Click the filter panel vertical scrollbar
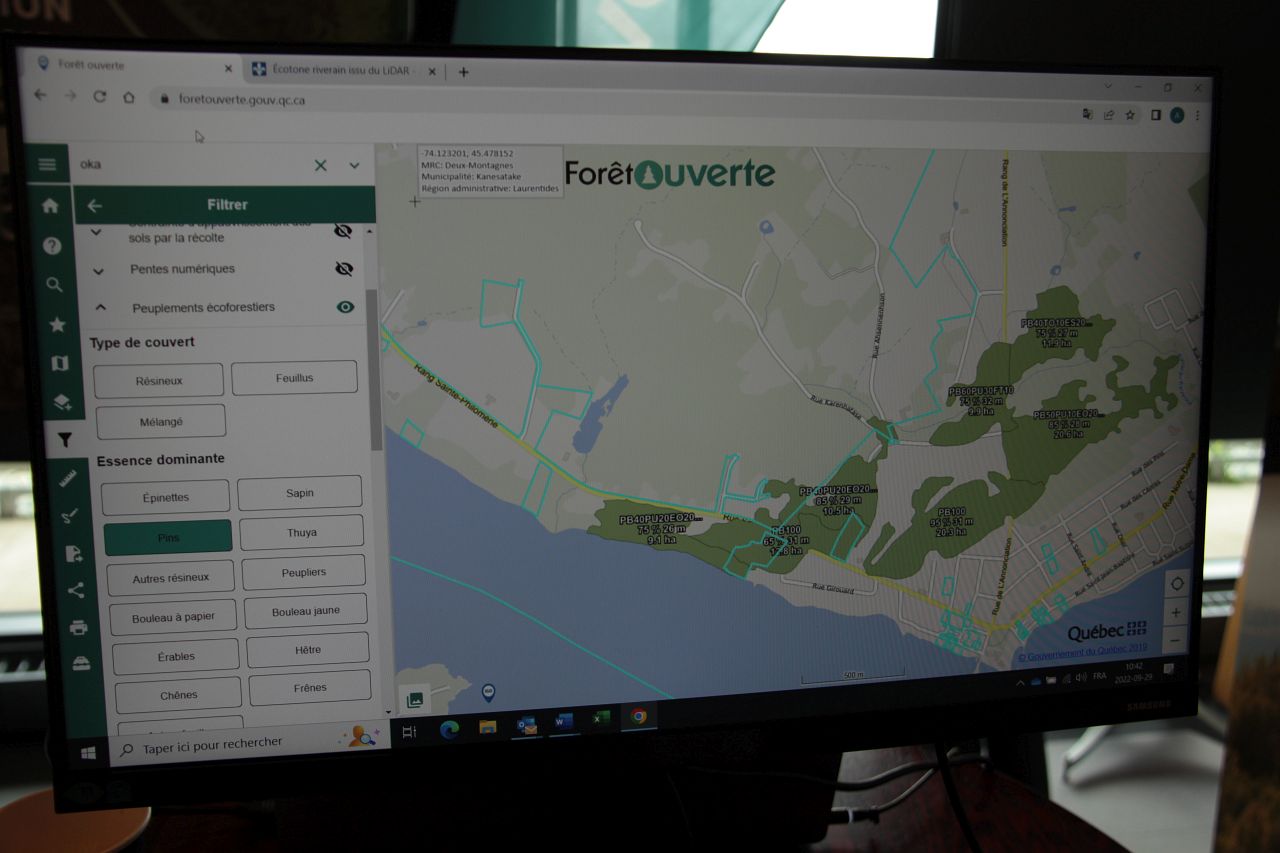1280x853 pixels. pyautogui.click(x=375, y=370)
